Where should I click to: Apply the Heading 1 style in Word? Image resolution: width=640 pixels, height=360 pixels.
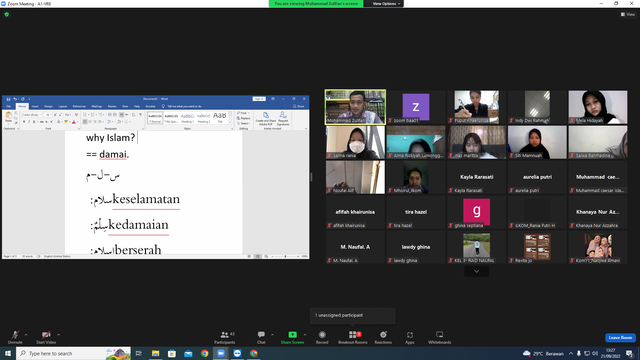(x=187, y=118)
